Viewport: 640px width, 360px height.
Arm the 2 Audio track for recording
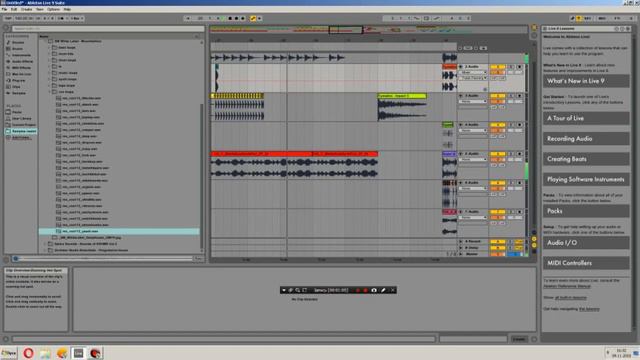coord(519,67)
